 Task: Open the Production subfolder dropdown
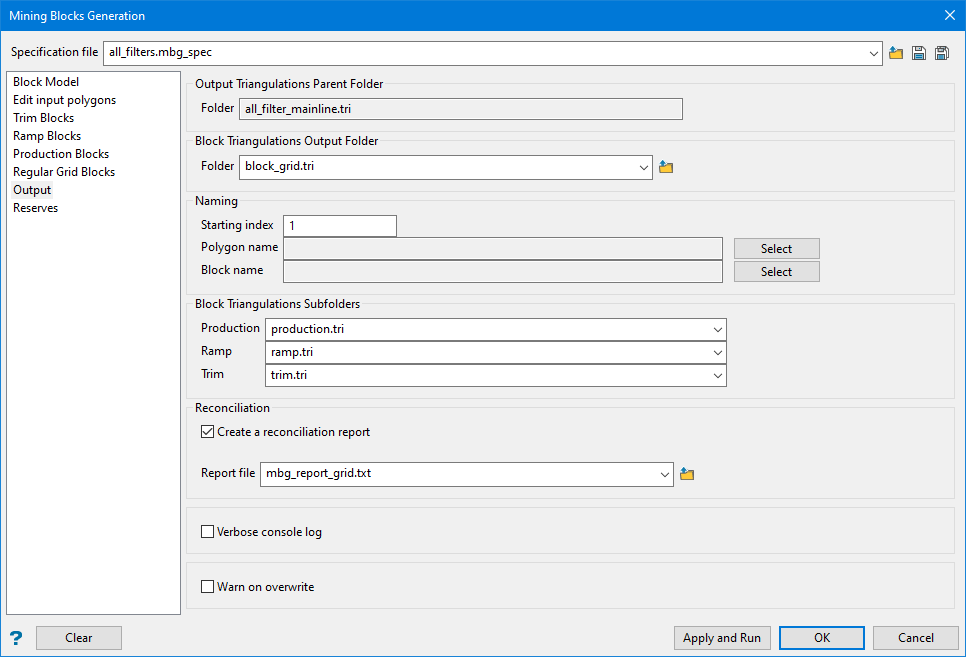[718, 329]
